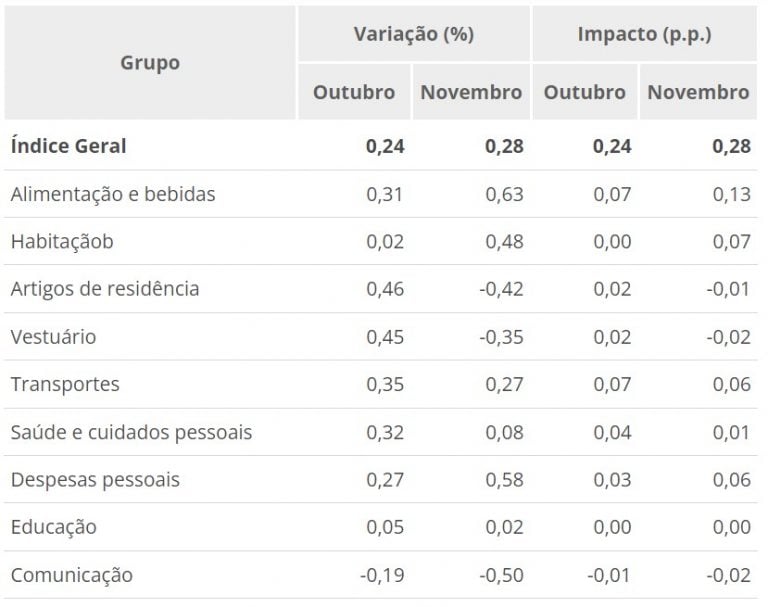
Task: Click Novembro header under Variação
Action: click(471, 92)
